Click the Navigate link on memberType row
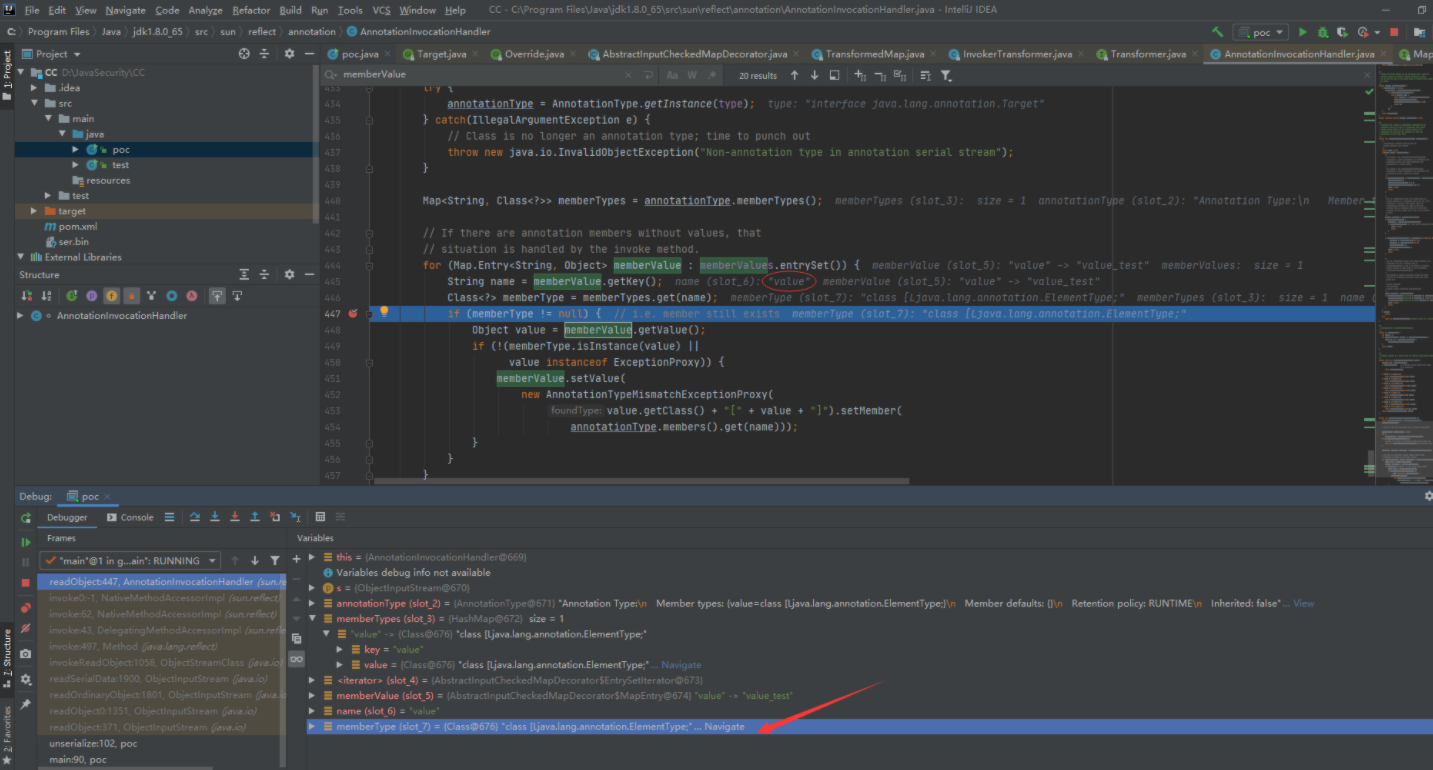The image size is (1433, 770). (724, 726)
